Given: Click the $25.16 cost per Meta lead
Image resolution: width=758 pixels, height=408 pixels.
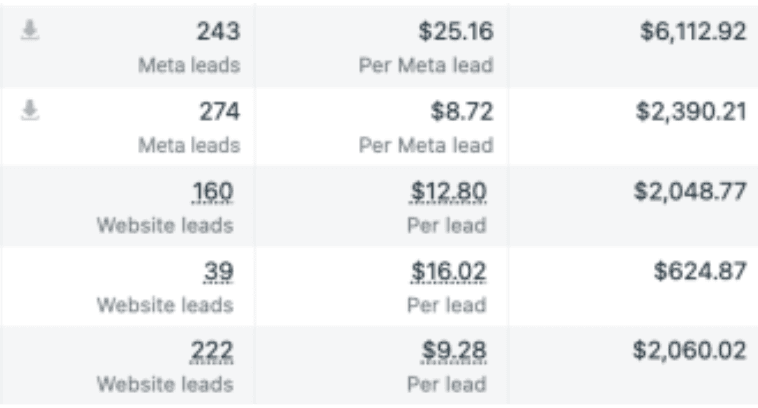Looking at the screenshot, I should [x=455, y=33].
